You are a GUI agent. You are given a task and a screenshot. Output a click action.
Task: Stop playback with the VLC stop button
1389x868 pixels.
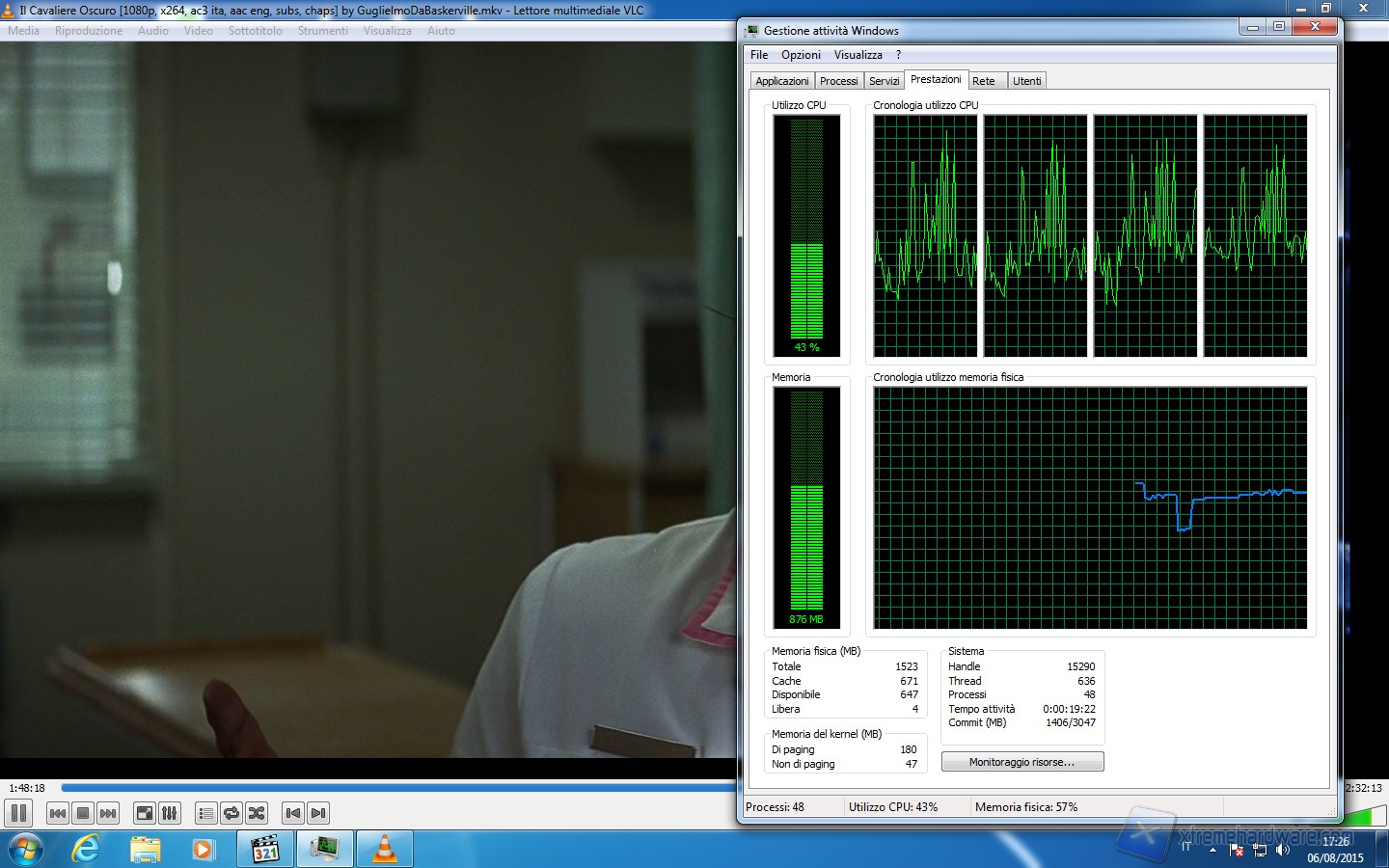(83, 813)
